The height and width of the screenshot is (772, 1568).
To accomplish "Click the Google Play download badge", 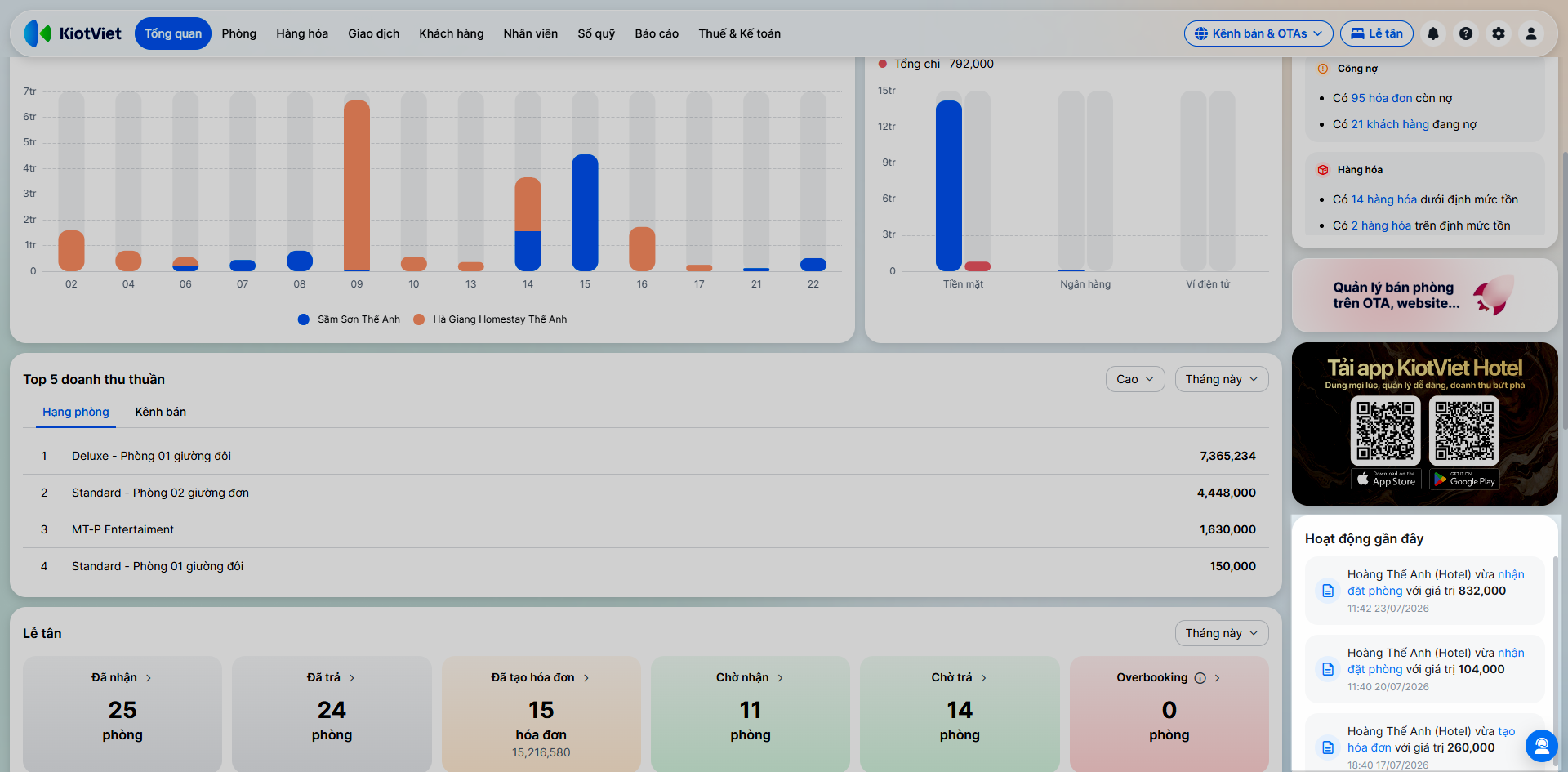I will coord(1464,480).
